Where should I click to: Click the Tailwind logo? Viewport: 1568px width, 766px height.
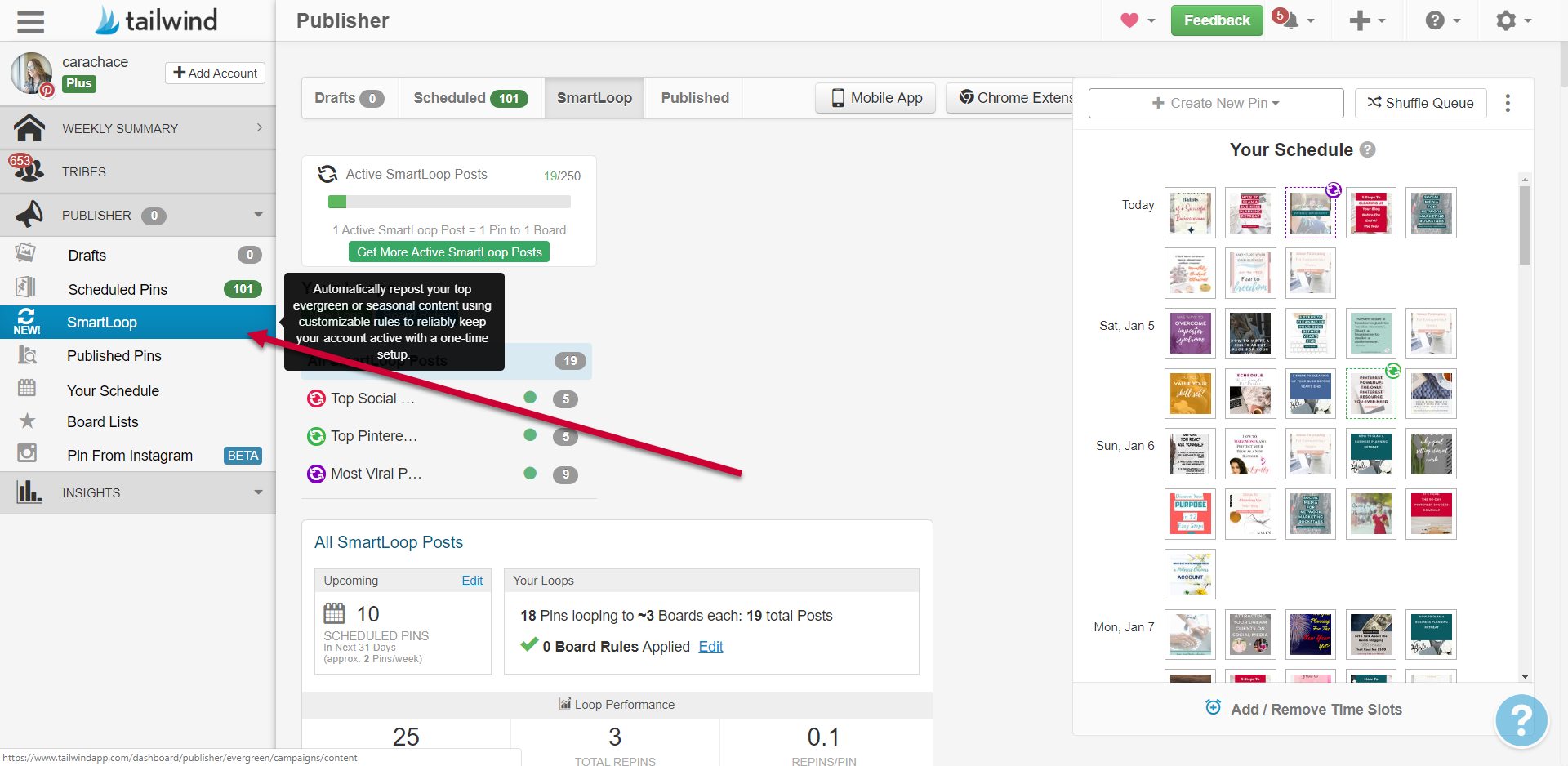156,20
